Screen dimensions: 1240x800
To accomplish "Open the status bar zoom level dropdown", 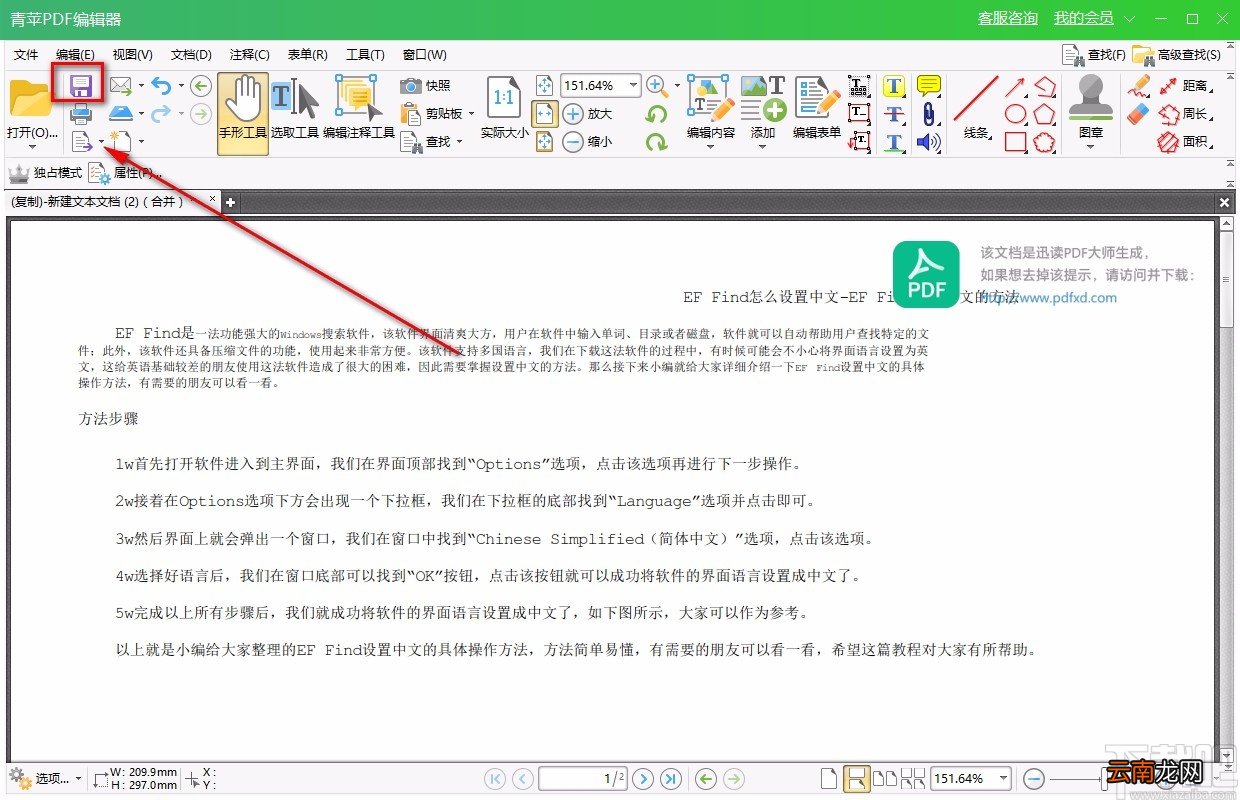I will pyautogui.click(x=1003, y=778).
